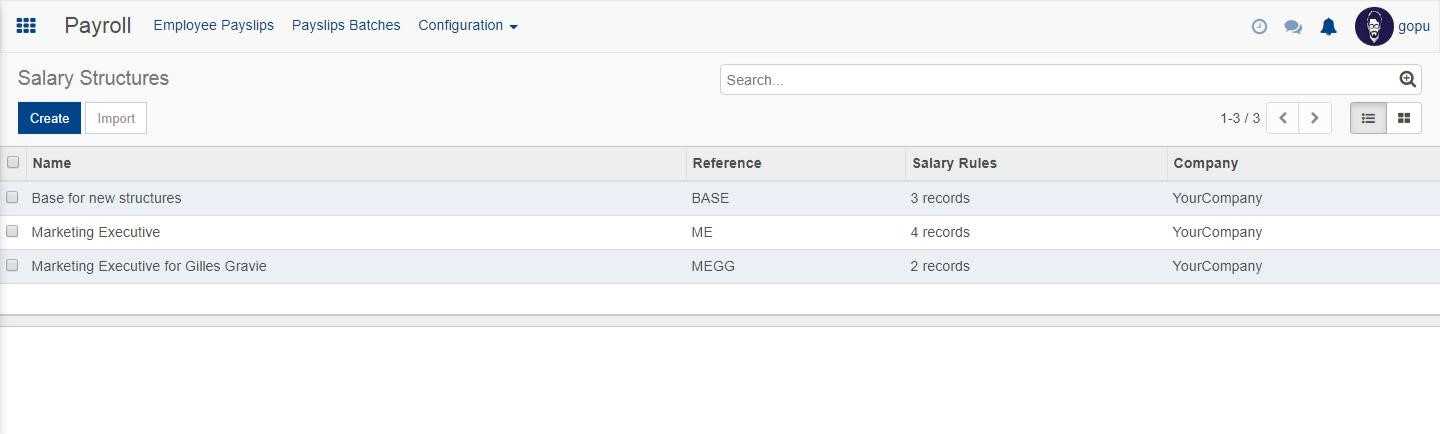
Task: Switch to list view
Action: (1368, 118)
